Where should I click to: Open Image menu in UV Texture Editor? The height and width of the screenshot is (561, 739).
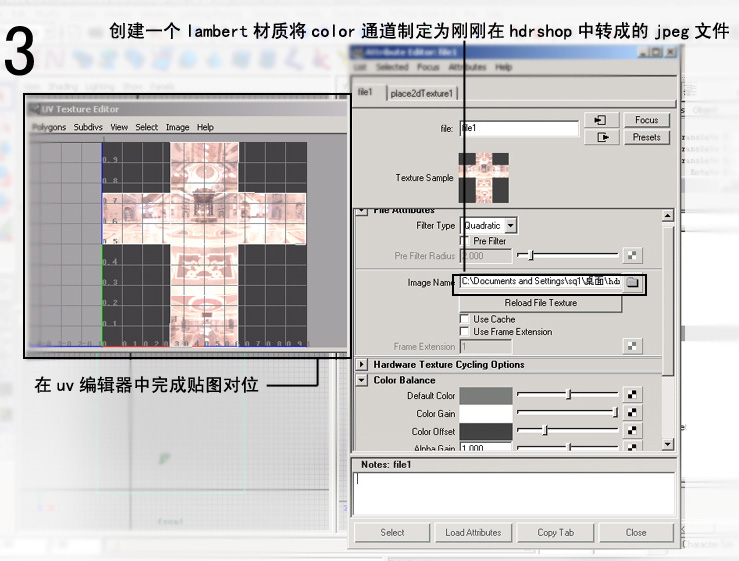coord(177,127)
